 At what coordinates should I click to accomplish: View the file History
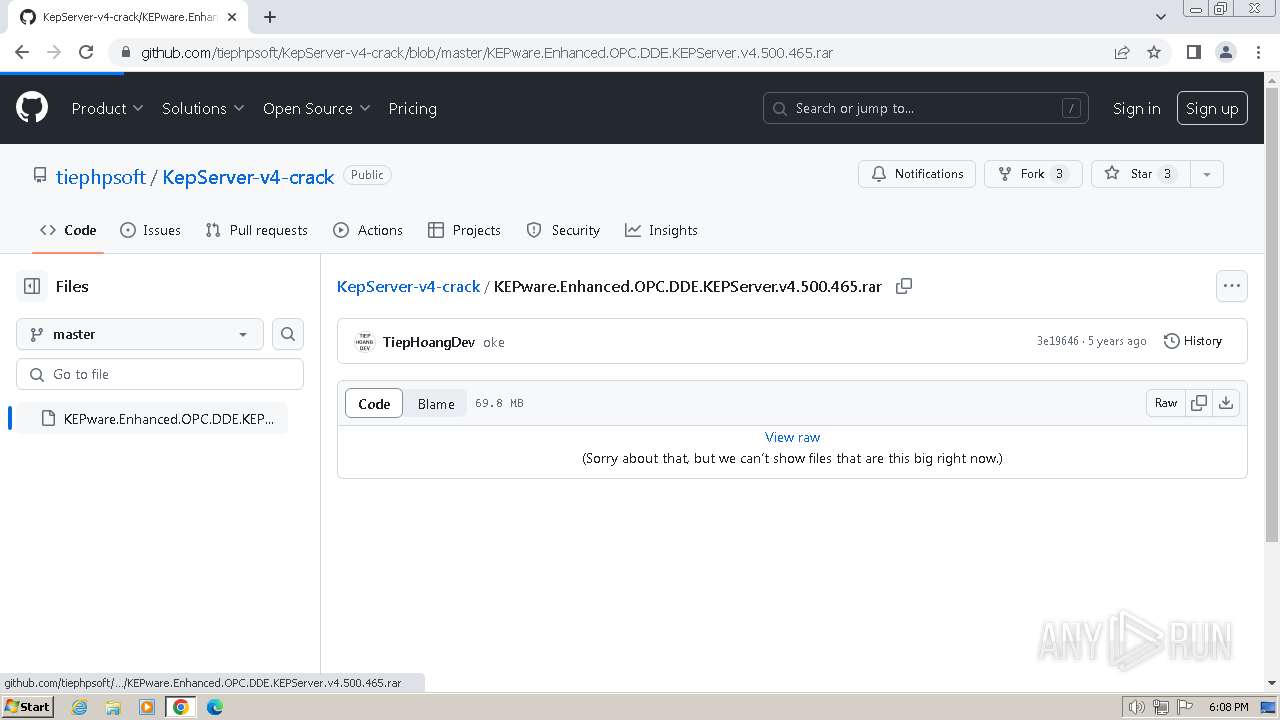[x=1193, y=341]
